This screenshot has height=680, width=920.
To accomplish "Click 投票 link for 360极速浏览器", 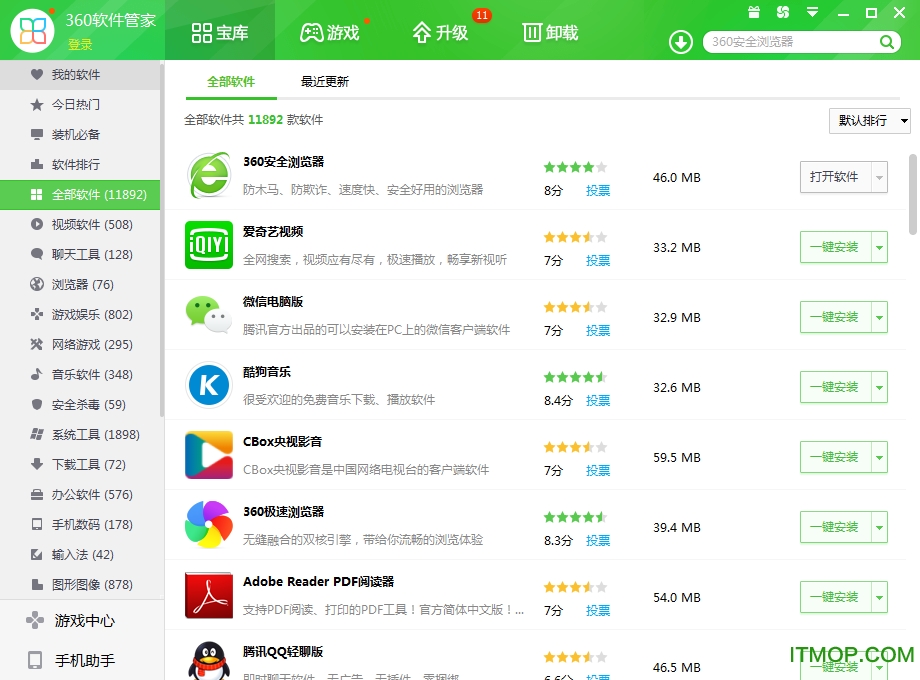I will click(x=598, y=540).
